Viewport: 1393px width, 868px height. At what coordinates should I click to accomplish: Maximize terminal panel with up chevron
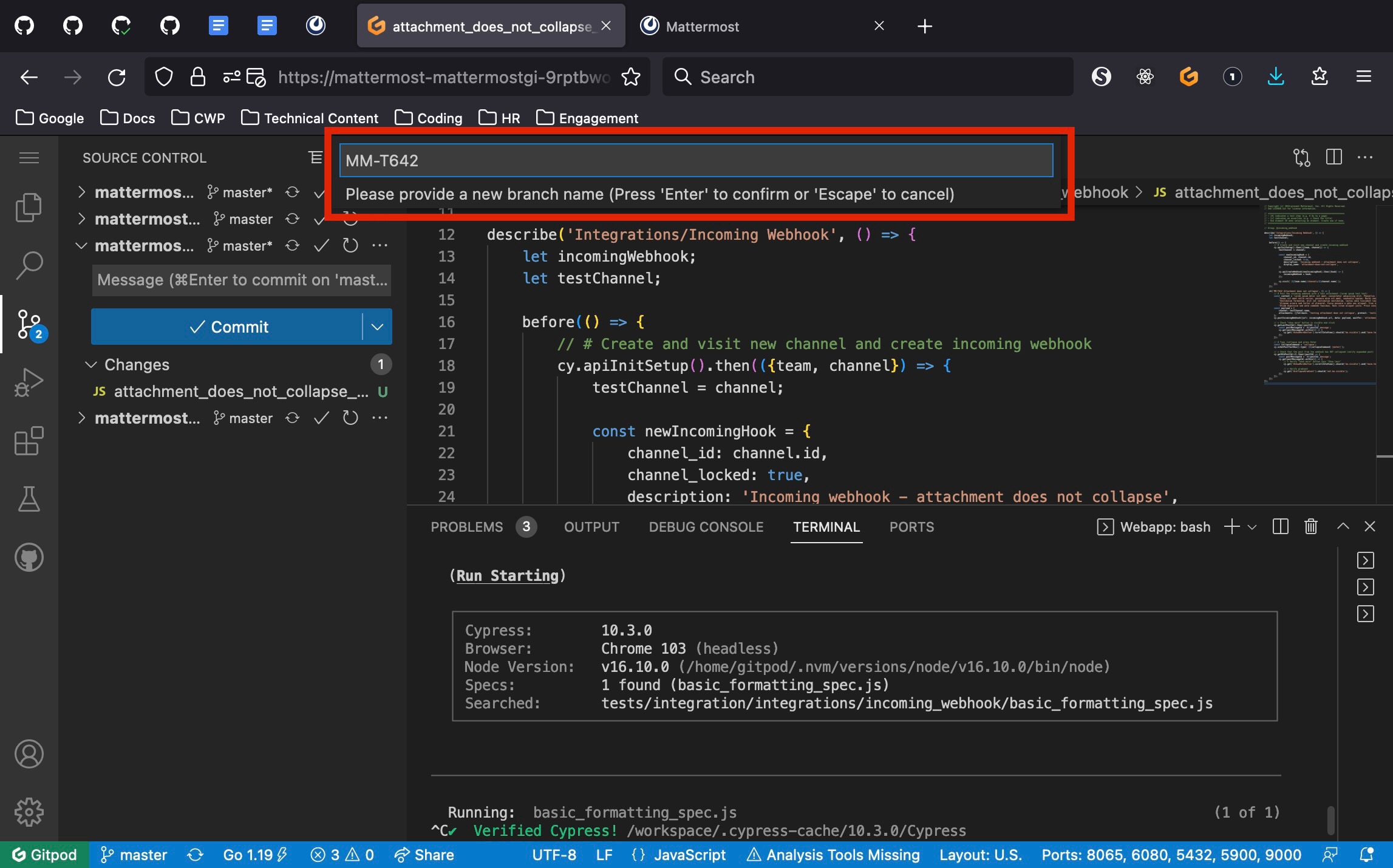click(1343, 526)
